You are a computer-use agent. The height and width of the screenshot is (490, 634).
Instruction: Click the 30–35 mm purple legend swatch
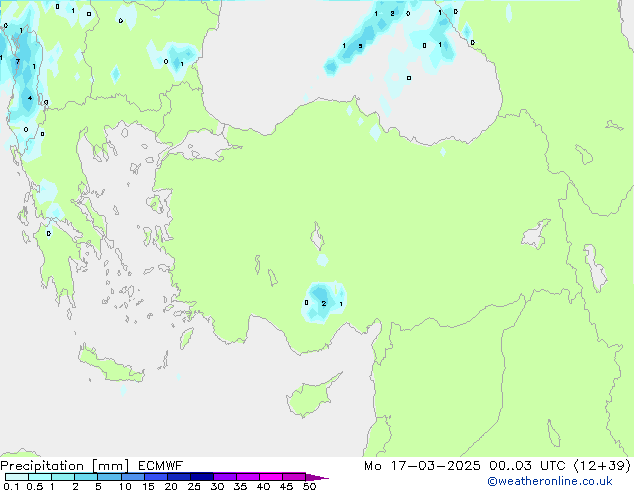(x=224, y=477)
